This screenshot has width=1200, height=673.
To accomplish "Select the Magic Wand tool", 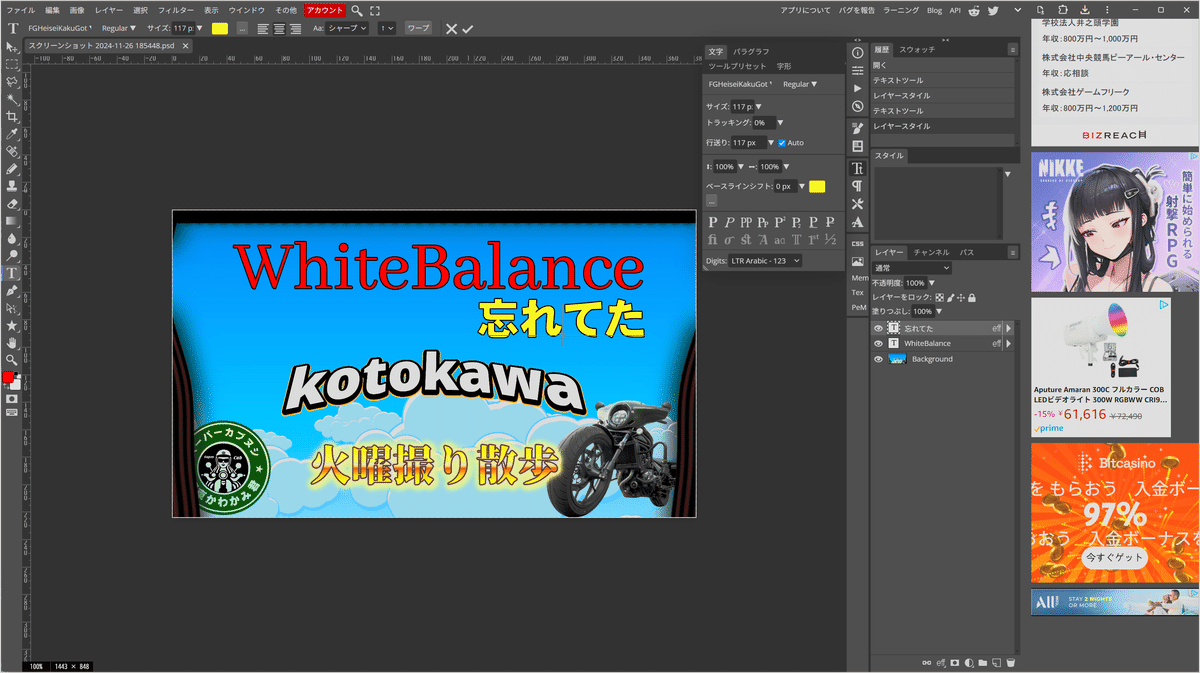I will click(12, 99).
